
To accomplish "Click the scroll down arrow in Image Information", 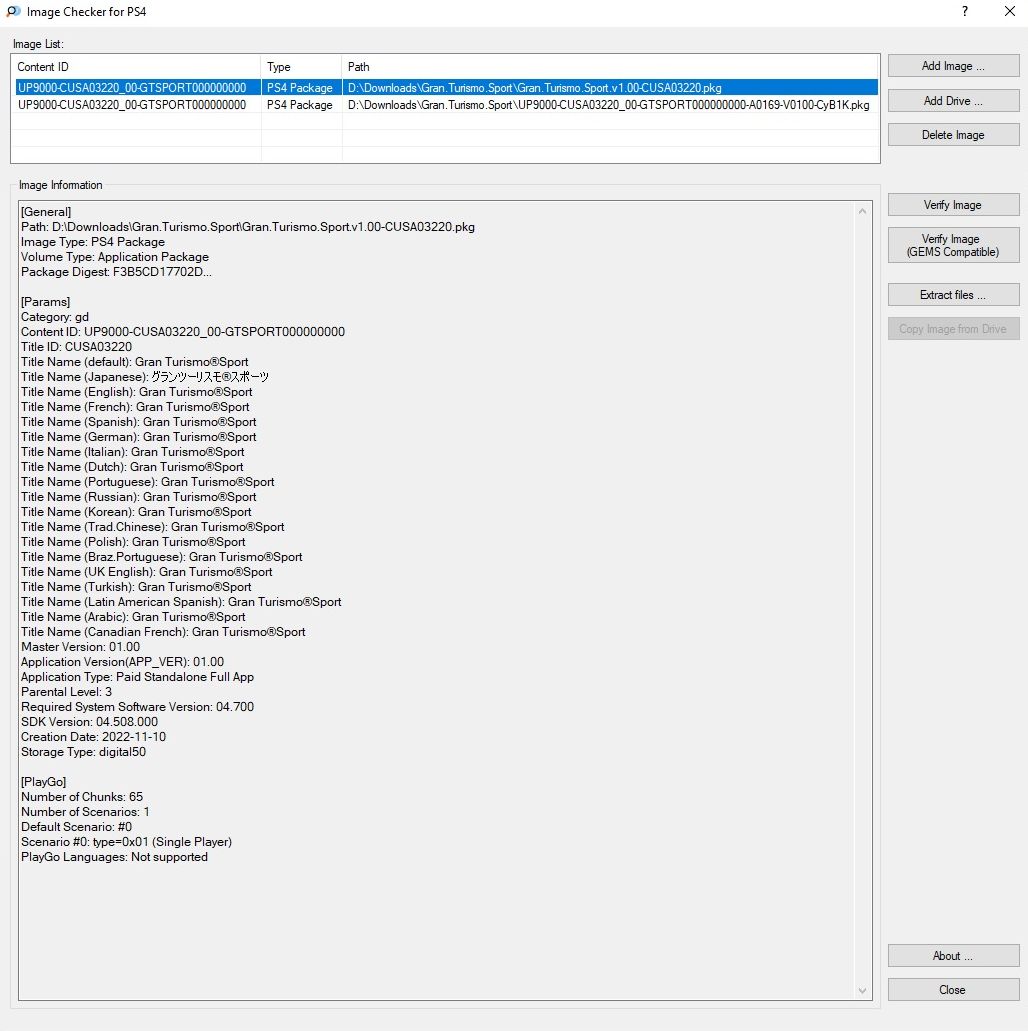I will click(862, 991).
